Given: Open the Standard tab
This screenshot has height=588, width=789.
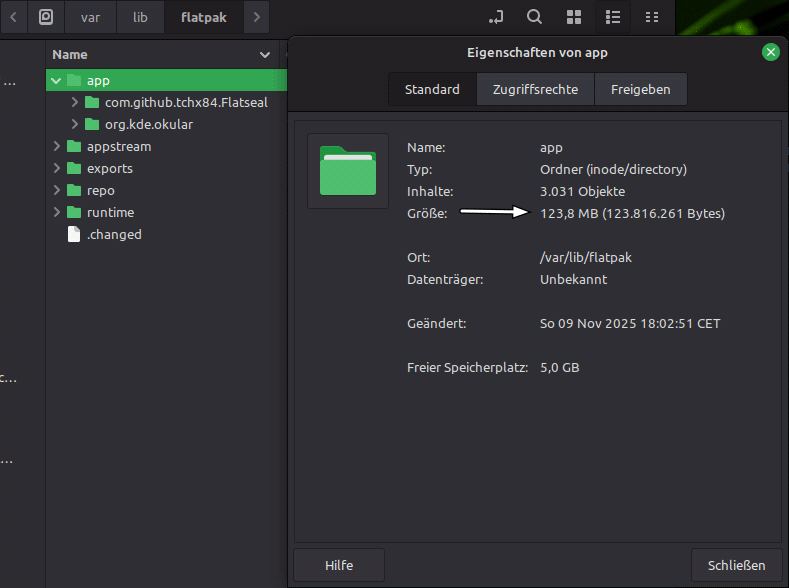Looking at the screenshot, I should pyautogui.click(x=432, y=90).
